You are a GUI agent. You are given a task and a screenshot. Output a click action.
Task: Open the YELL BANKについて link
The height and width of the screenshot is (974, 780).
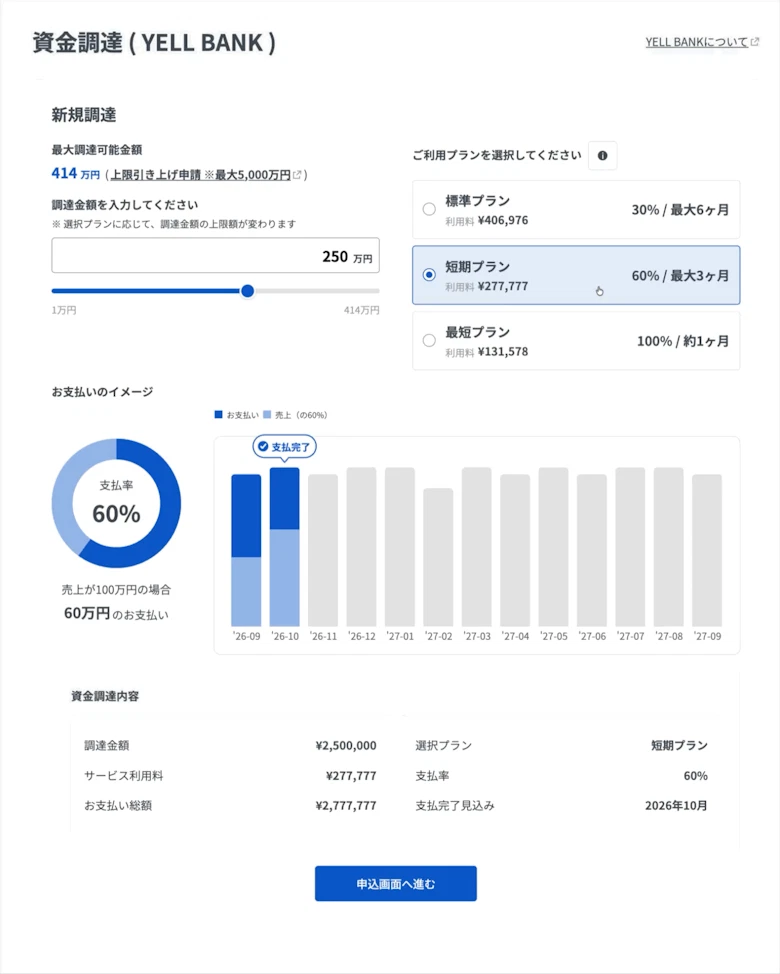(x=697, y=42)
